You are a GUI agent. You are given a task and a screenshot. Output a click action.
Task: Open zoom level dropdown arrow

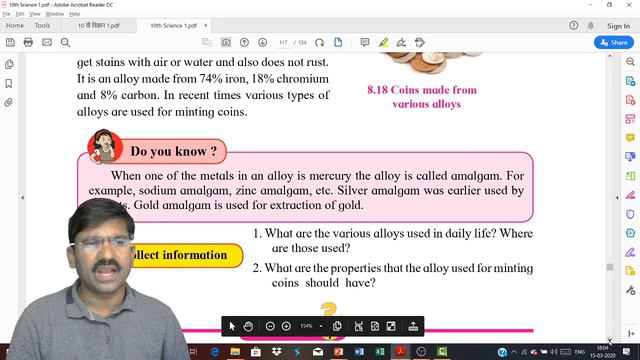321,326
